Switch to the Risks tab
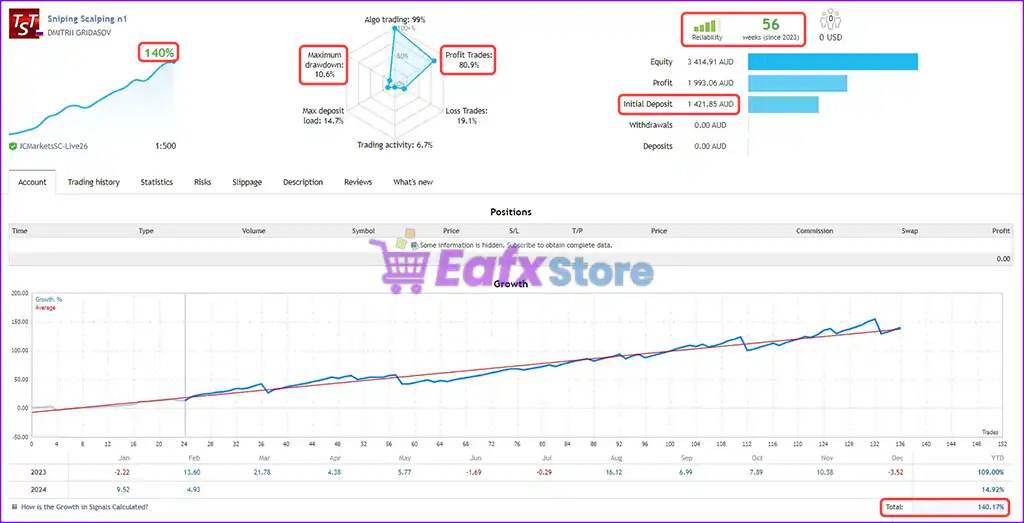 point(202,182)
